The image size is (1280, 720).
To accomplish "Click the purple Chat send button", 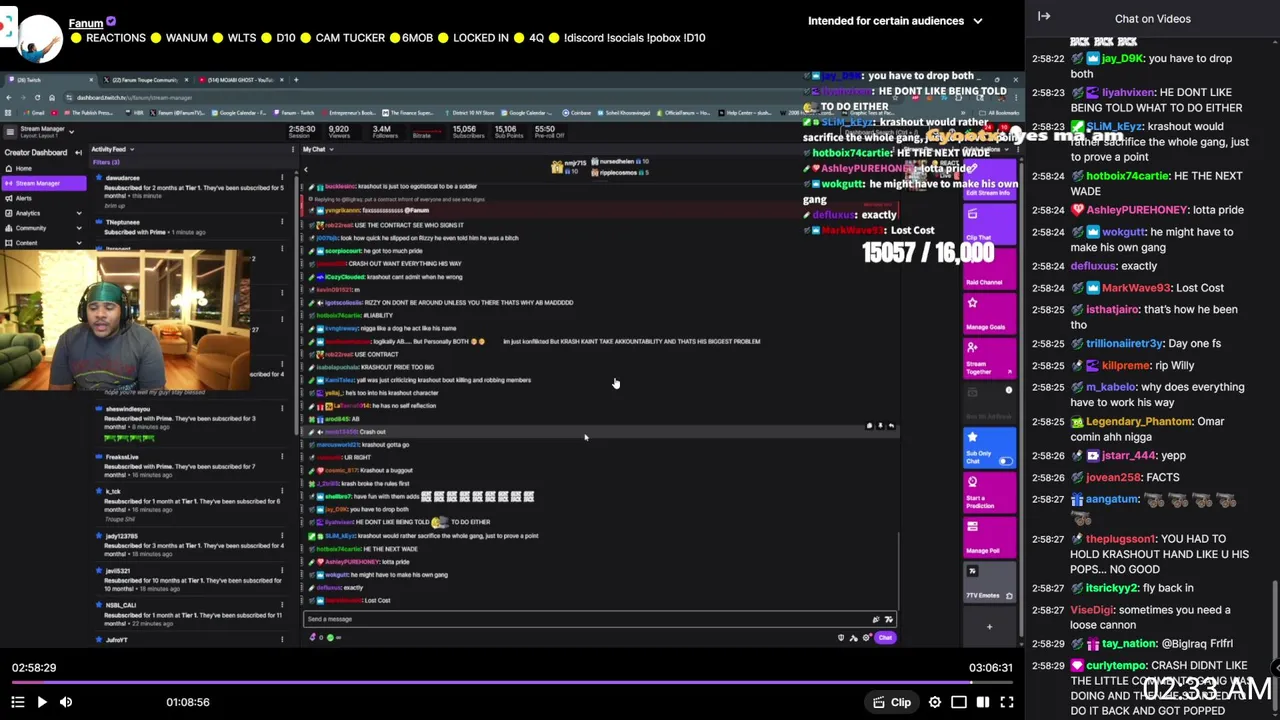I will click(x=885, y=638).
